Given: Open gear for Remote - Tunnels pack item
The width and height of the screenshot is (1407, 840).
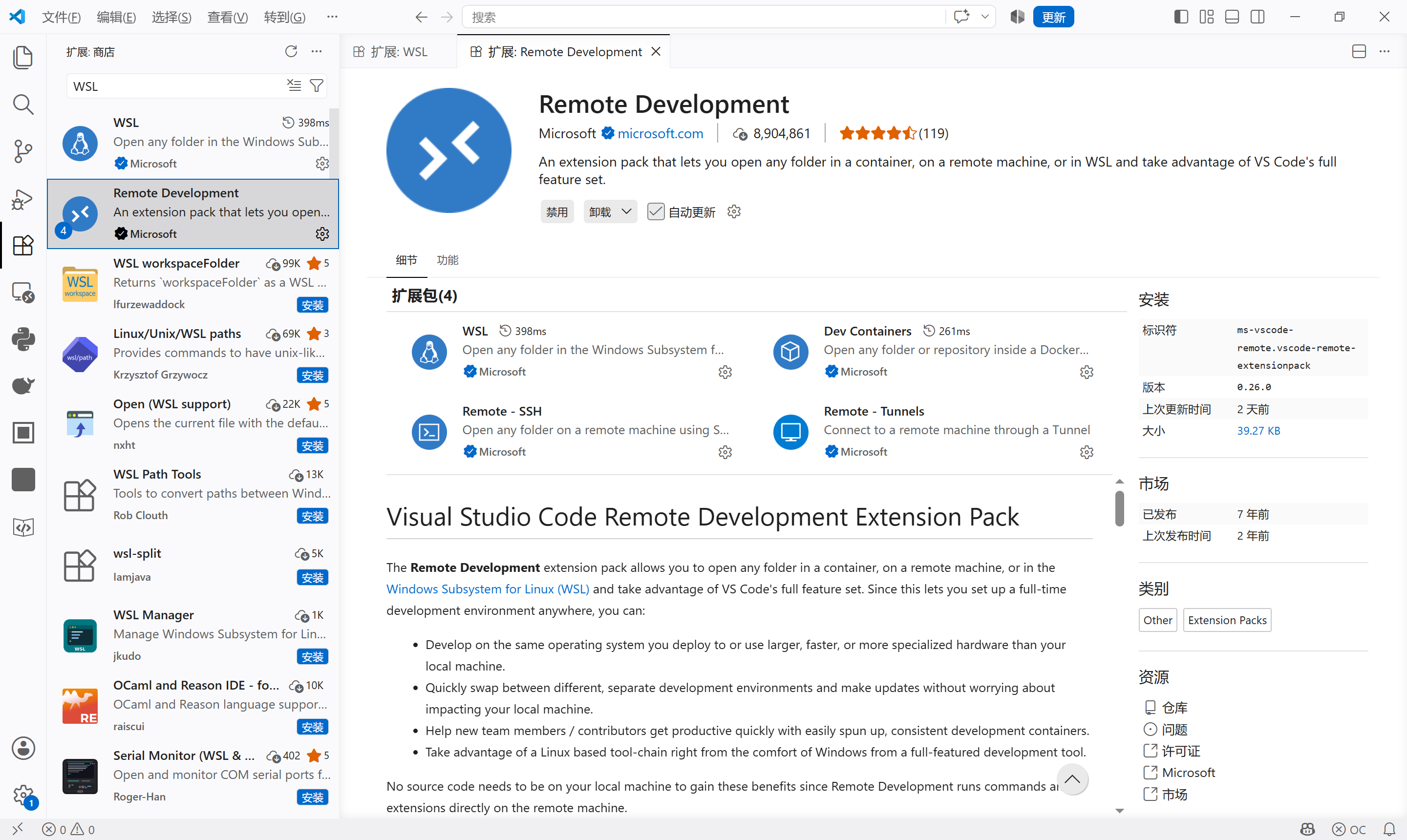Looking at the screenshot, I should pos(1087,452).
